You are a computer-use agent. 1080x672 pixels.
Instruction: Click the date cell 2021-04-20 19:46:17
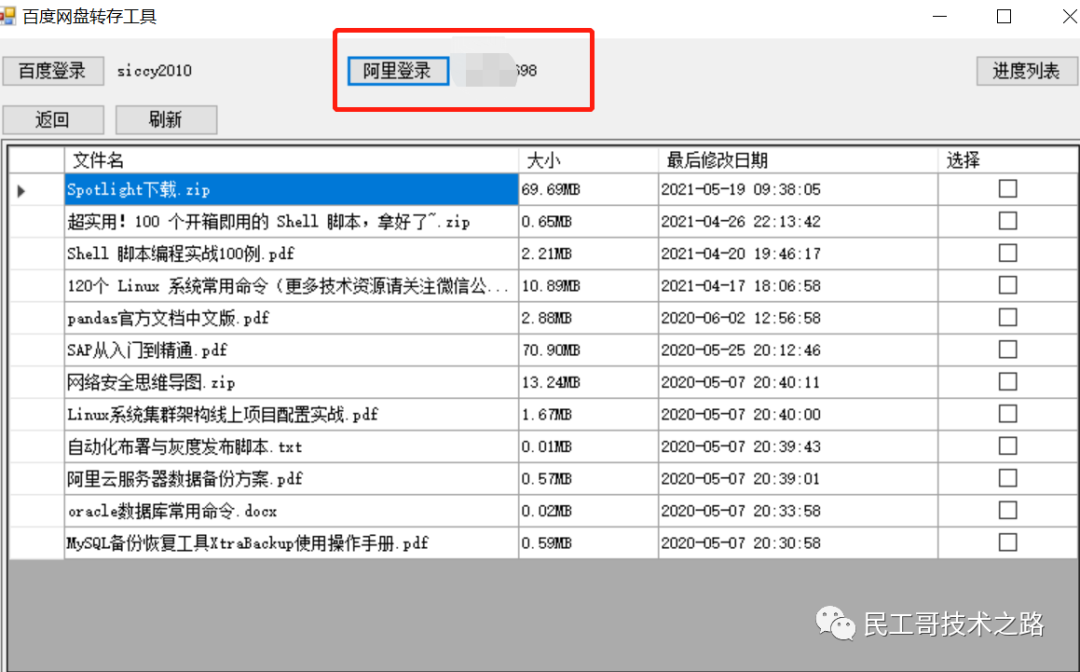[798, 253]
